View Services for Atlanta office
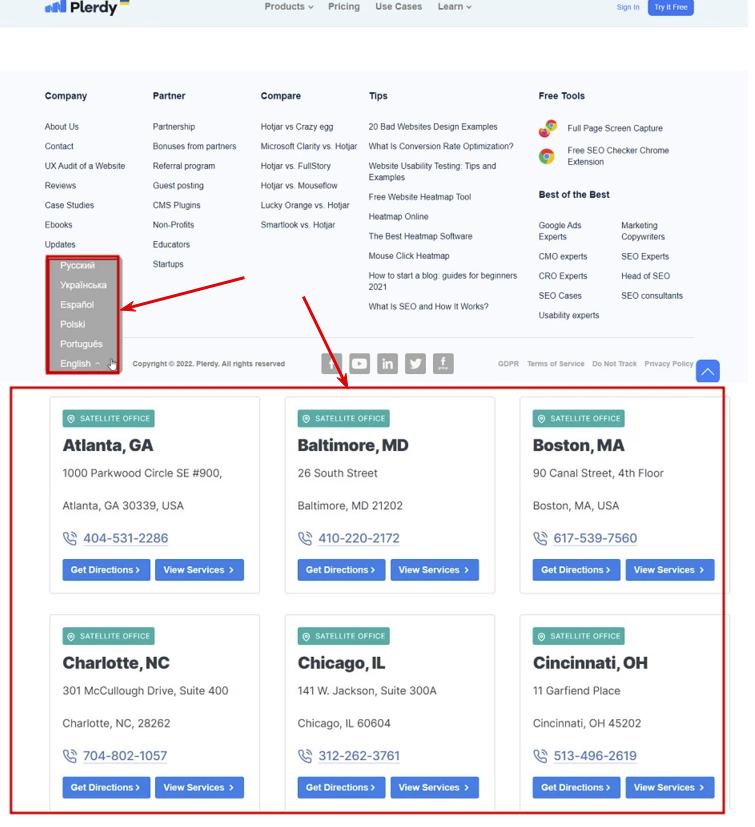The image size is (755, 827). click(x=199, y=570)
